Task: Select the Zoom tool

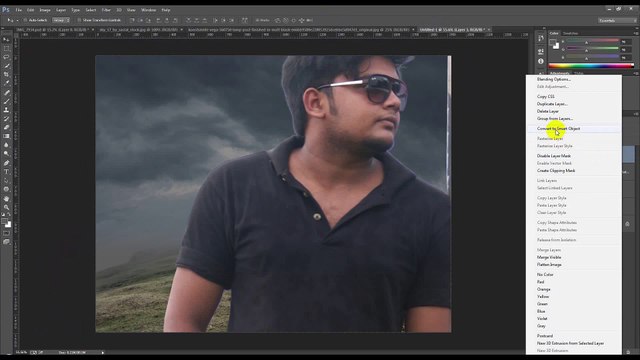Action: pos(6,207)
